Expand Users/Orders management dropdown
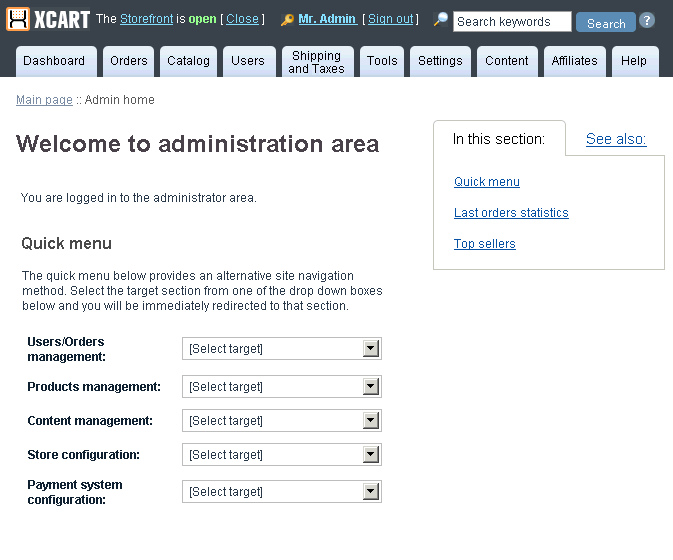This screenshot has height=560, width=673. pyautogui.click(x=282, y=348)
